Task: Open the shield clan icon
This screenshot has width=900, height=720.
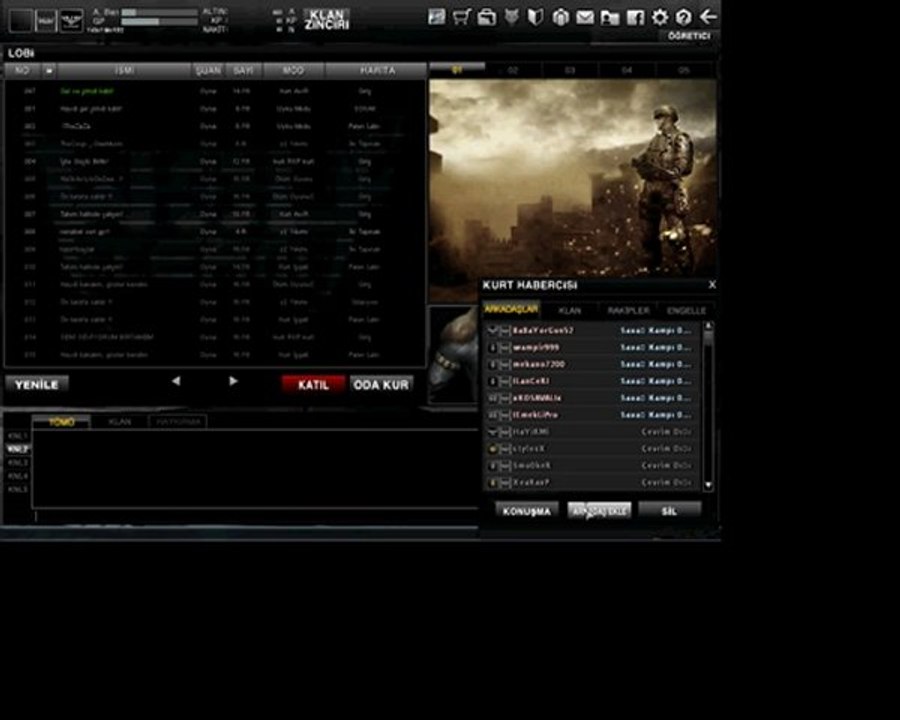Action: click(x=536, y=17)
